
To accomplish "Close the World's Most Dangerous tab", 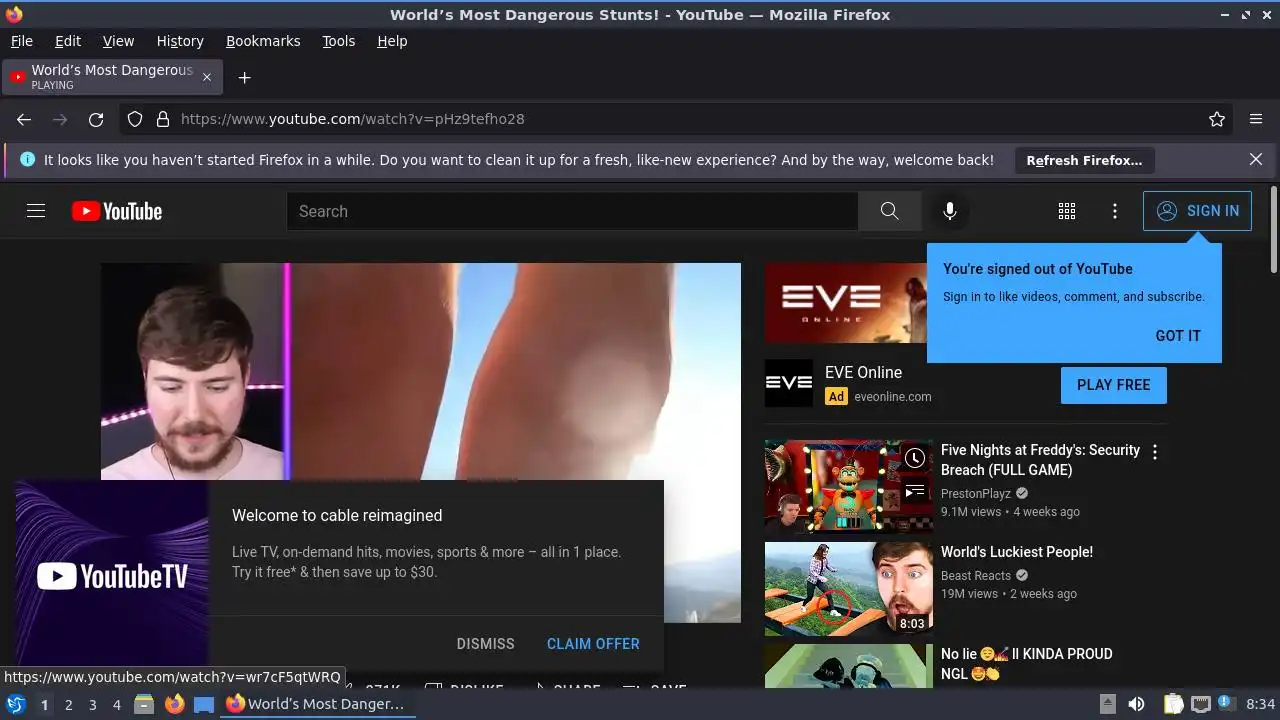I will (x=207, y=77).
